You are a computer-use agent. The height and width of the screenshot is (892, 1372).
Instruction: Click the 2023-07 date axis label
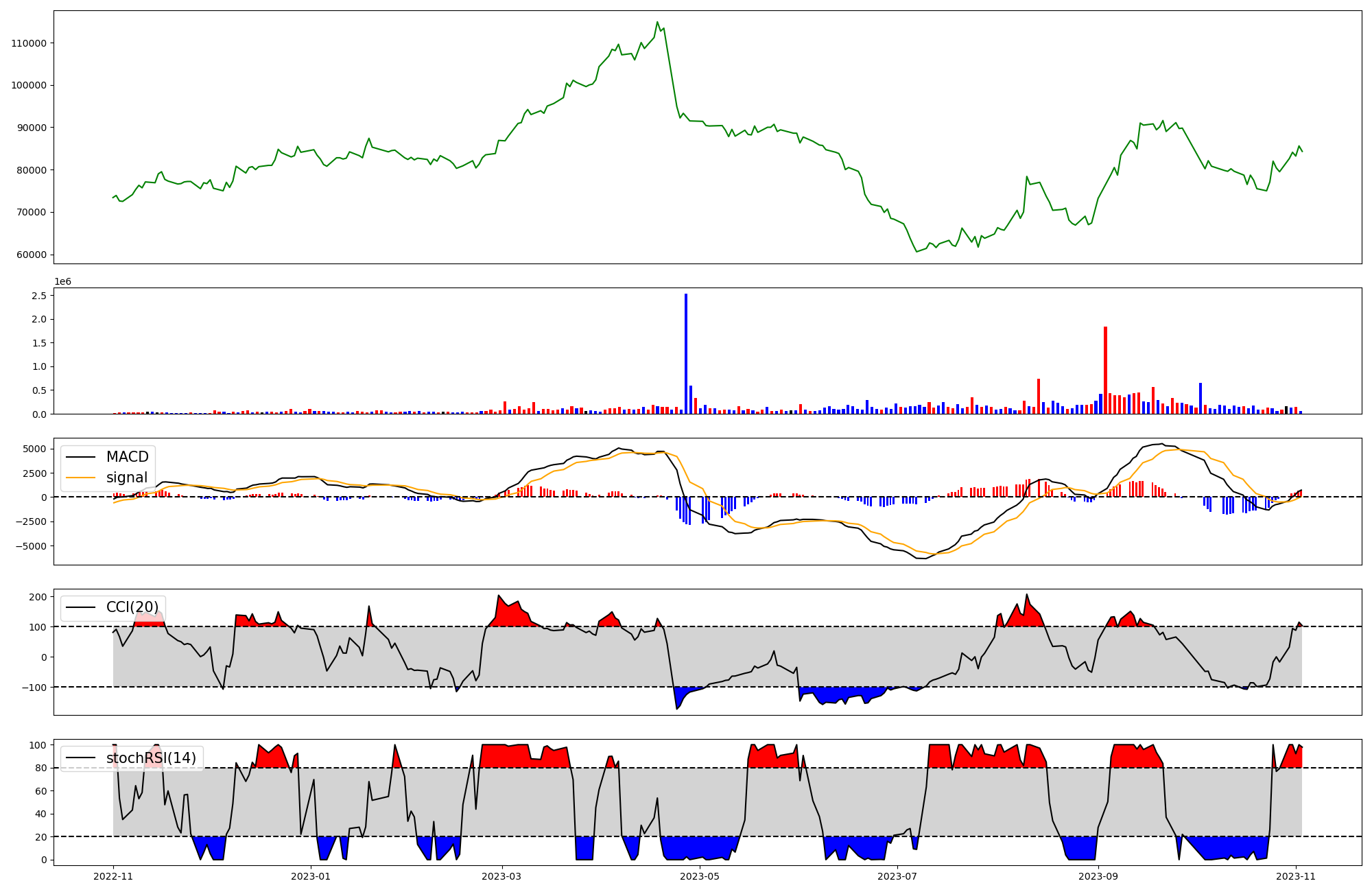click(x=897, y=876)
